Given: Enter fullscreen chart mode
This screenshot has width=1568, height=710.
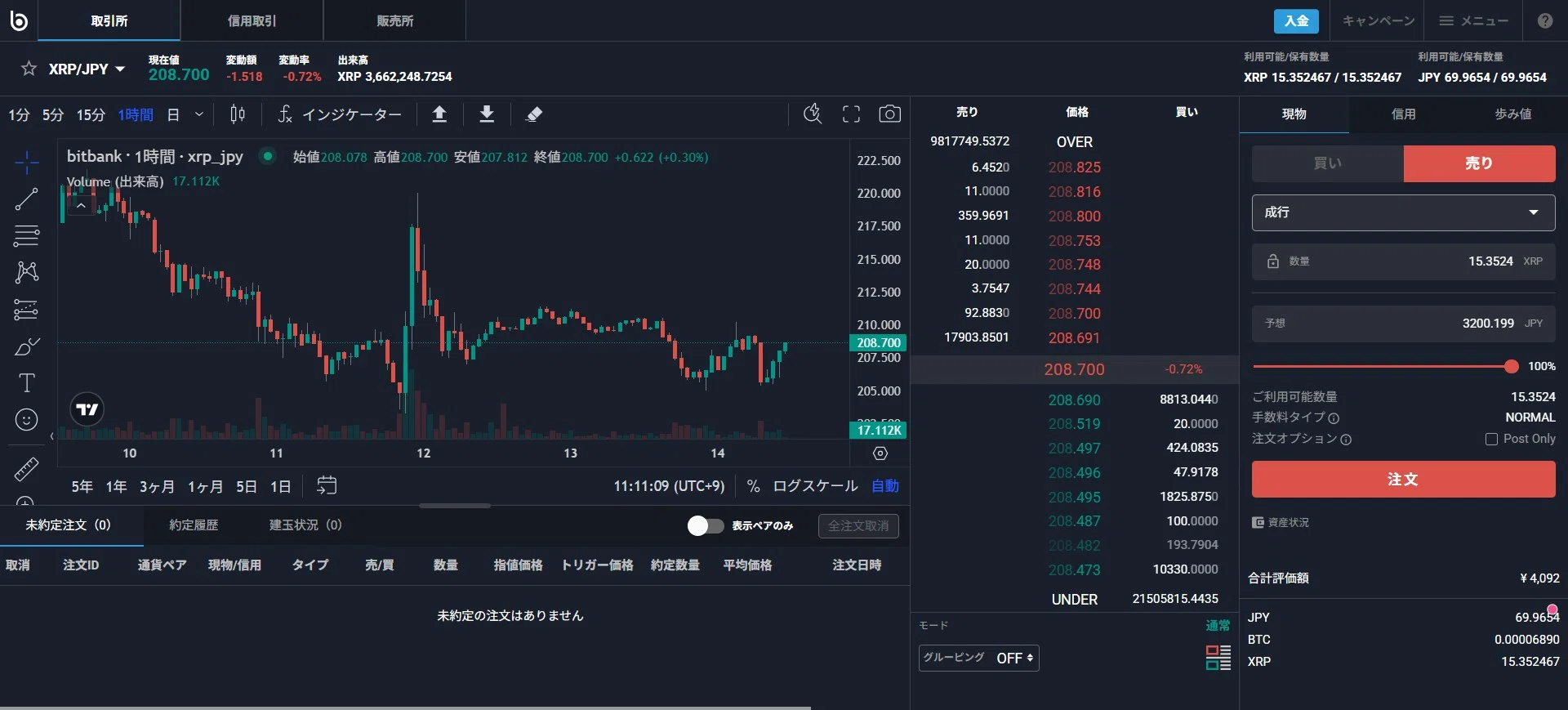Looking at the screenshot, I should (851, 114).
